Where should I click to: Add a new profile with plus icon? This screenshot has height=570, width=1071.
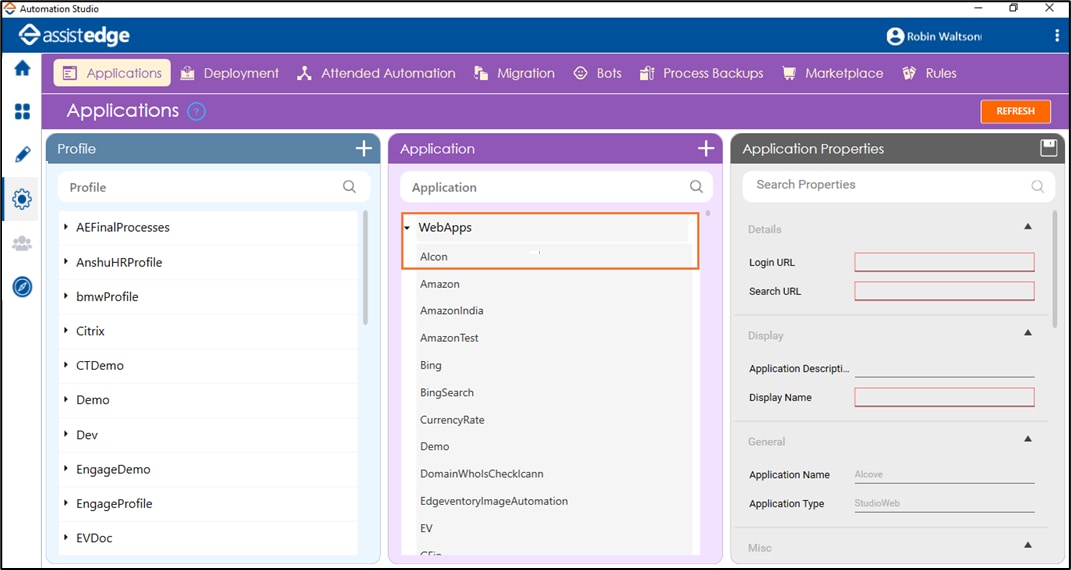[364, 149]
